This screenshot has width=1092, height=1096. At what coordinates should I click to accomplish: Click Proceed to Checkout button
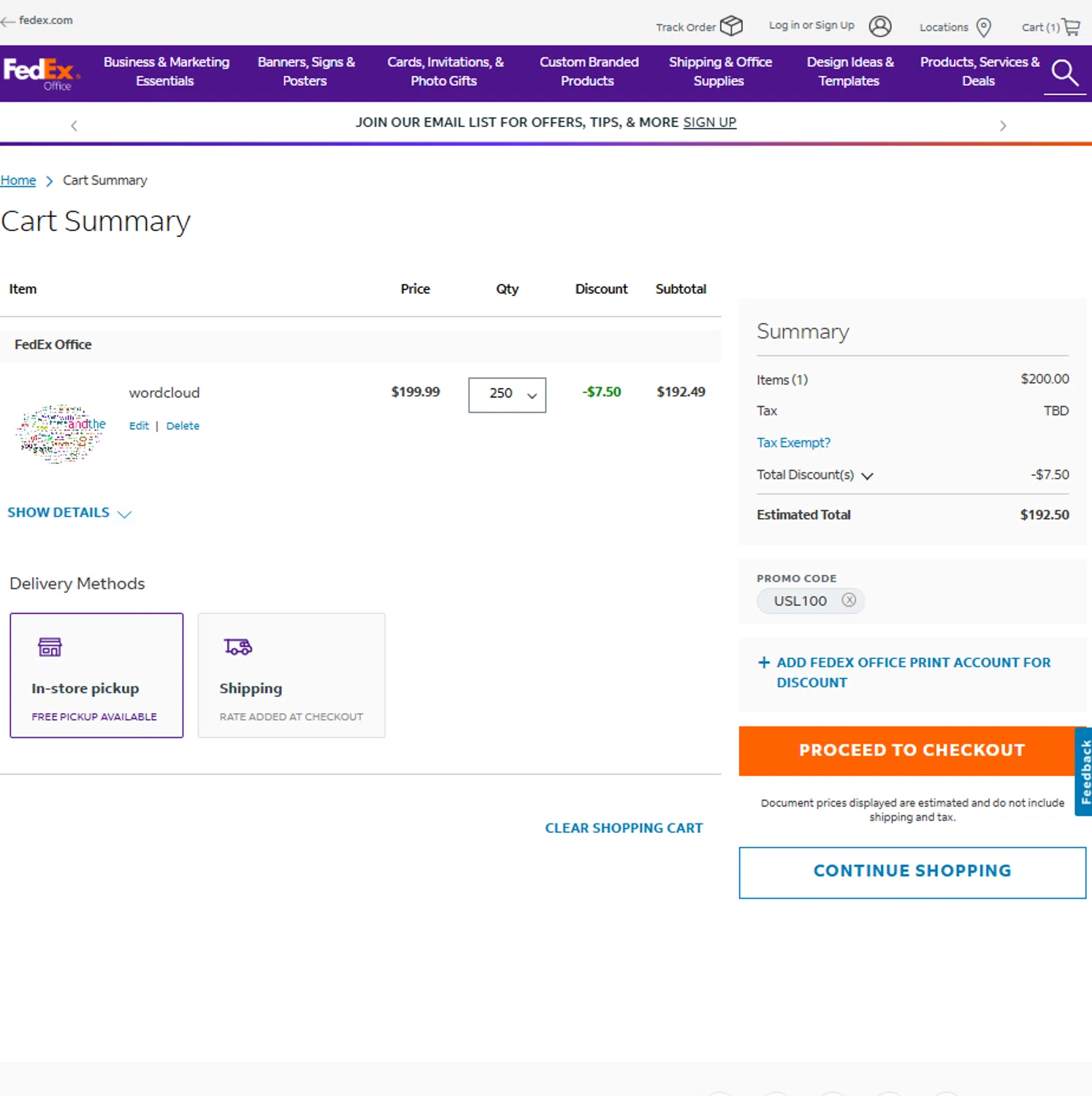click(911, 750)
